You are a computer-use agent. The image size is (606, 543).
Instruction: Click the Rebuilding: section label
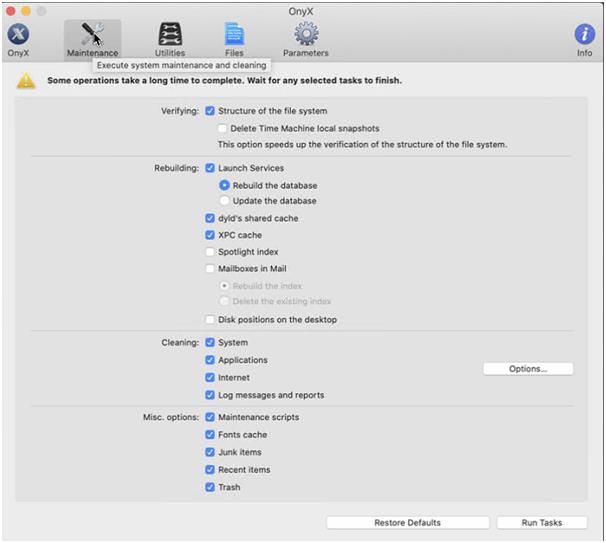pos(176,168)
